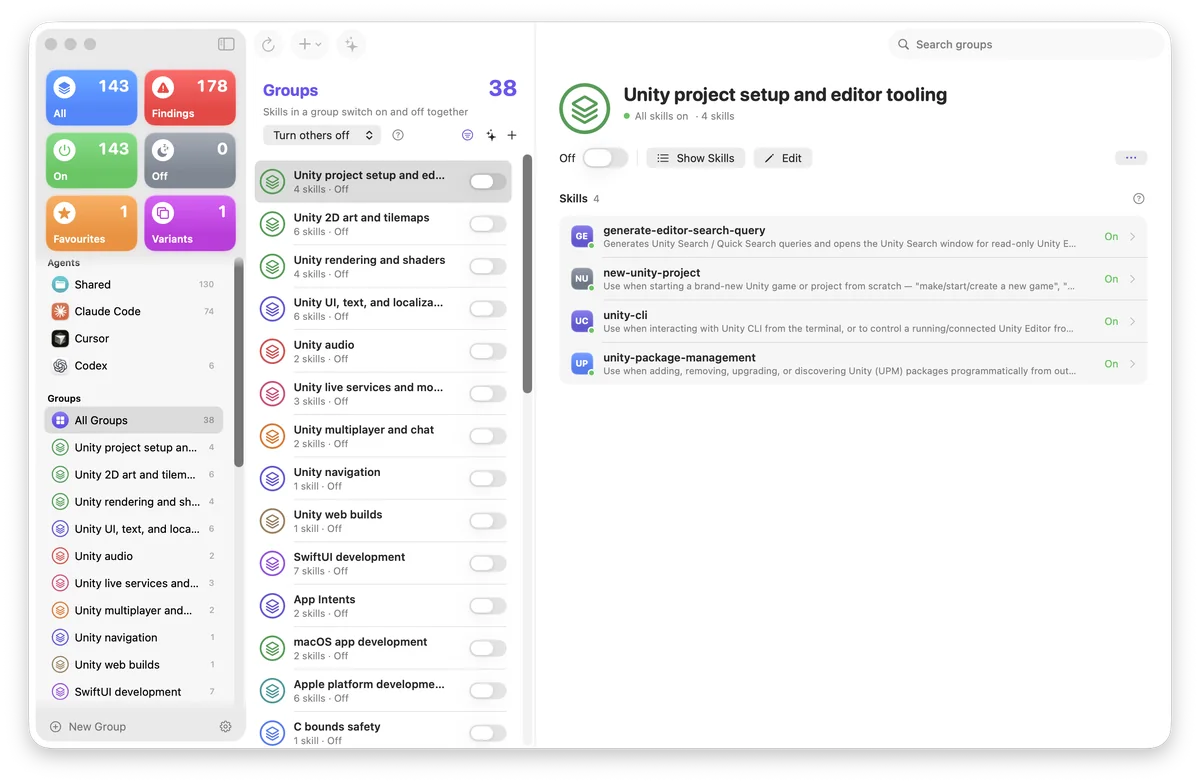Click macOS app development group icon

(272, 648)
